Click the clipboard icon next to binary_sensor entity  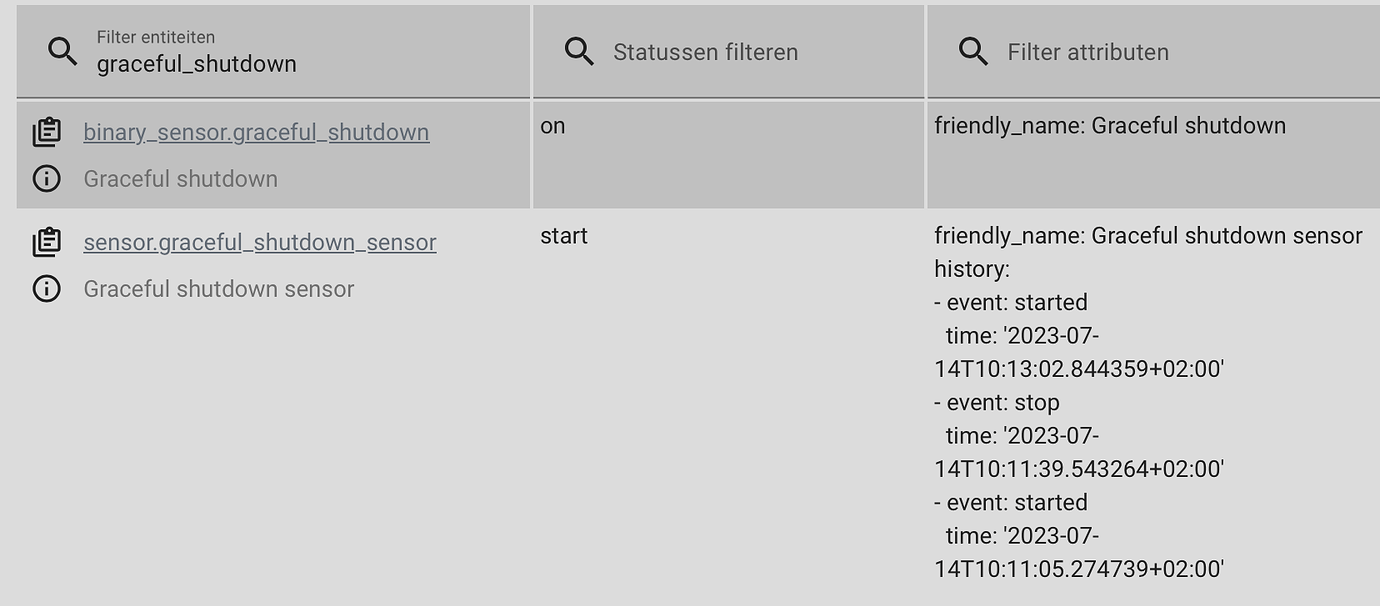tap(47, 131)
